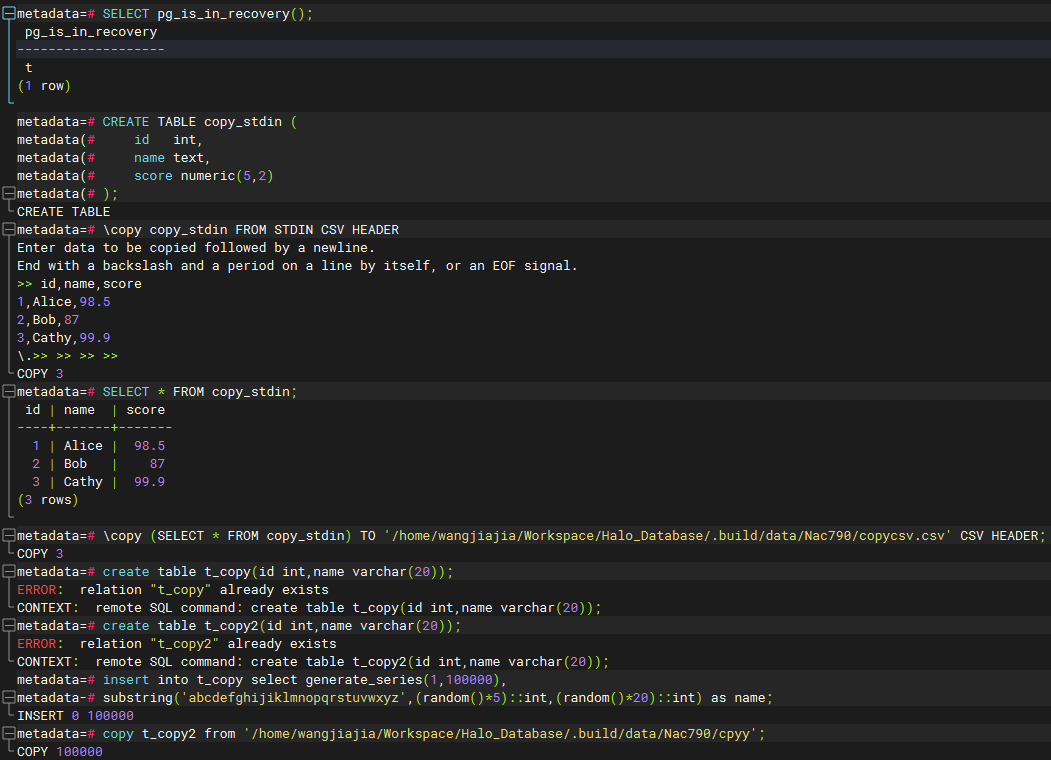The width and height of the screenshot is (1051, 760).
Task: Toggle fold marker beside the 'substring(' line
Action: click(x=9, y=698)
